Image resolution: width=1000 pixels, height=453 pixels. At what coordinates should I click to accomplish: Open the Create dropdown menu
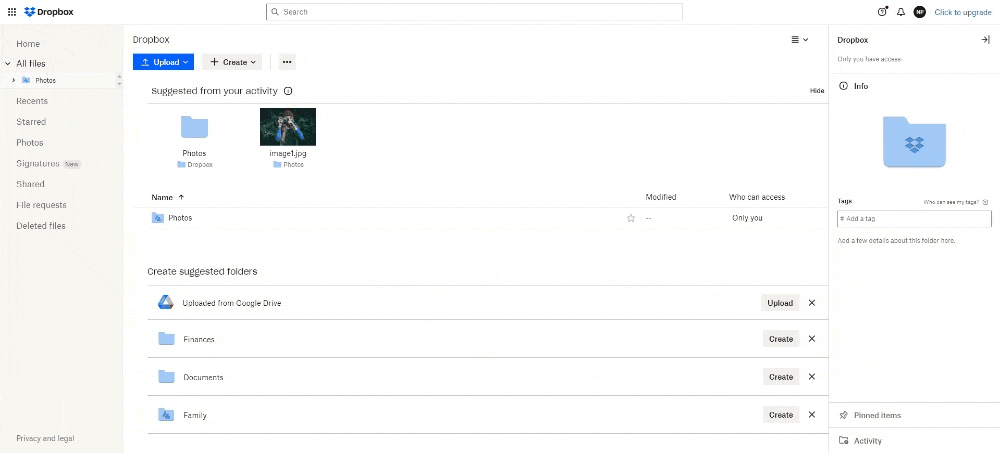232,62
